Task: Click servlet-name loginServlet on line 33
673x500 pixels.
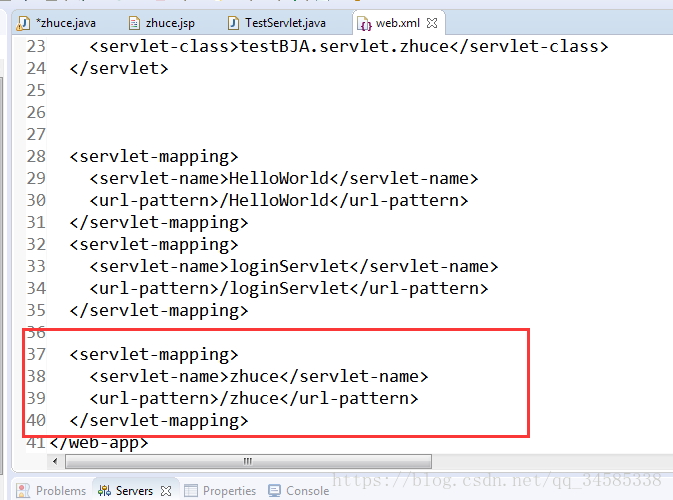Action: point(294,266)
